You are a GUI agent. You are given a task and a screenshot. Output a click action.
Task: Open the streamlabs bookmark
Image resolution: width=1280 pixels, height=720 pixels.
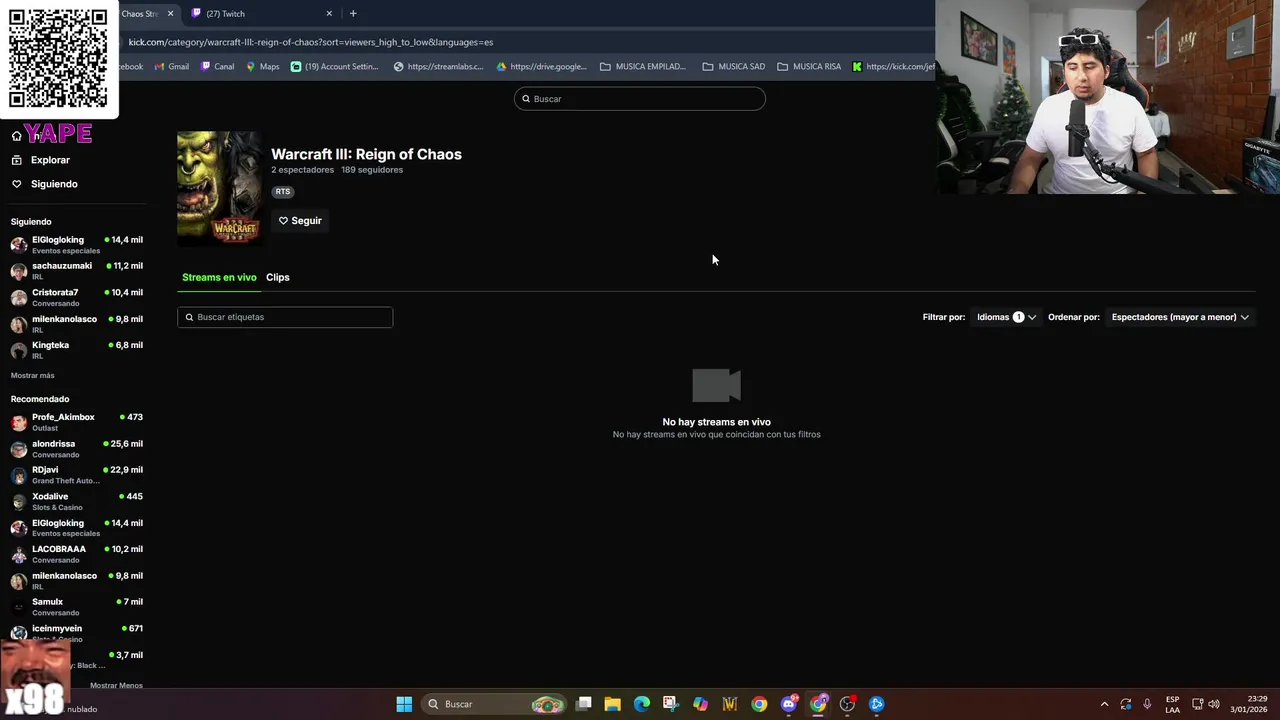click(x=438, y=67)
